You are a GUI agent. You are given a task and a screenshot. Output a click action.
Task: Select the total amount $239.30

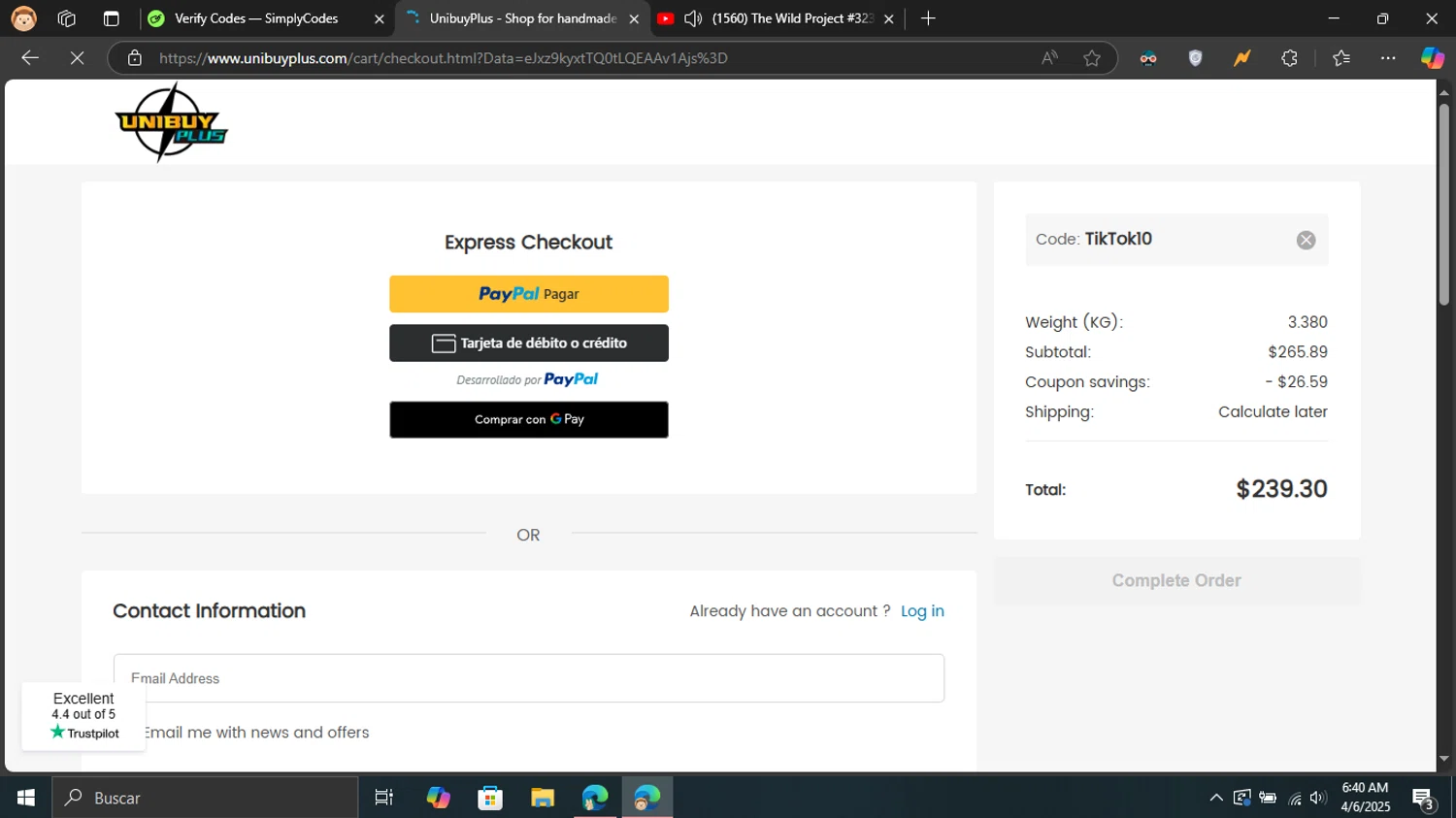[x=1281, y=489]
